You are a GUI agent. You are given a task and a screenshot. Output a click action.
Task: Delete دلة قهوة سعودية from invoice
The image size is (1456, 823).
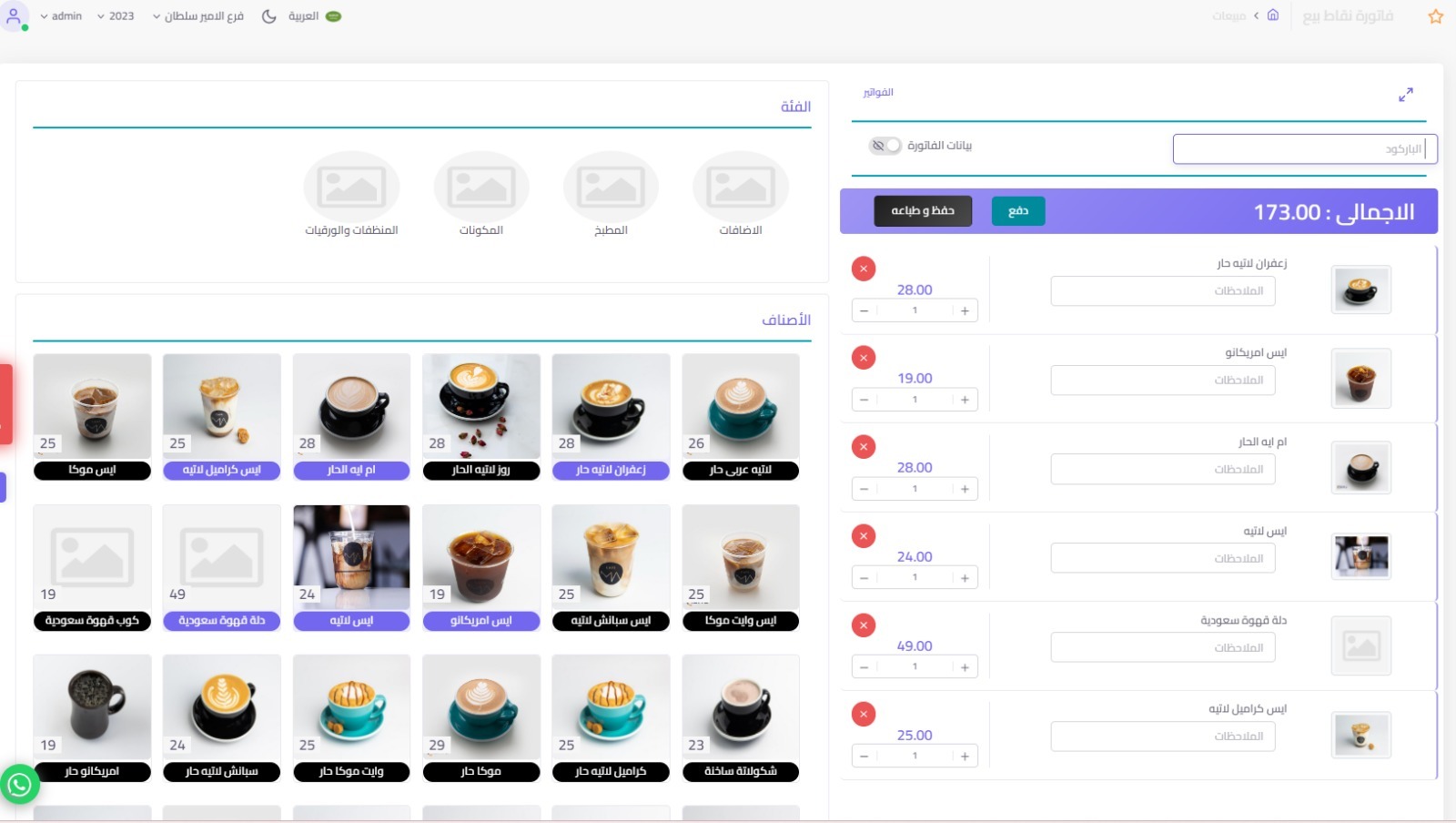(863, 625)
